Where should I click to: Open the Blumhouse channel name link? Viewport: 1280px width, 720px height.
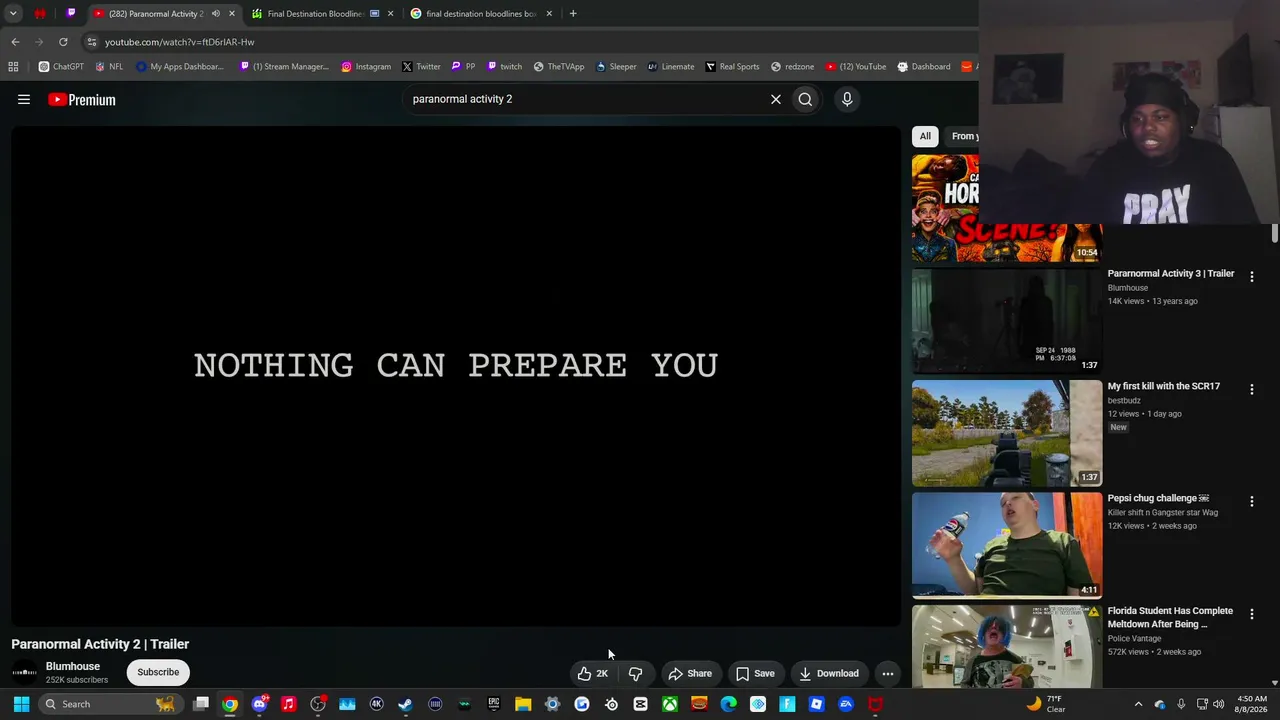click(x=73, y=666)
